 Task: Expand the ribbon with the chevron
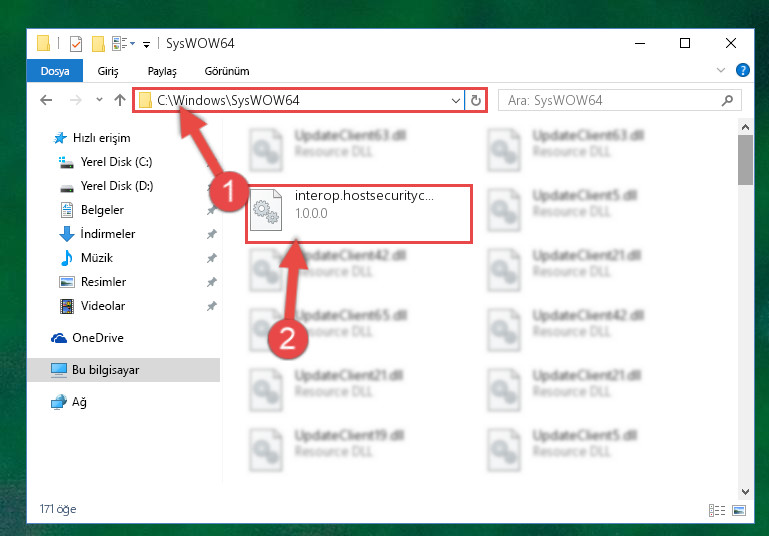coord(720,70)
